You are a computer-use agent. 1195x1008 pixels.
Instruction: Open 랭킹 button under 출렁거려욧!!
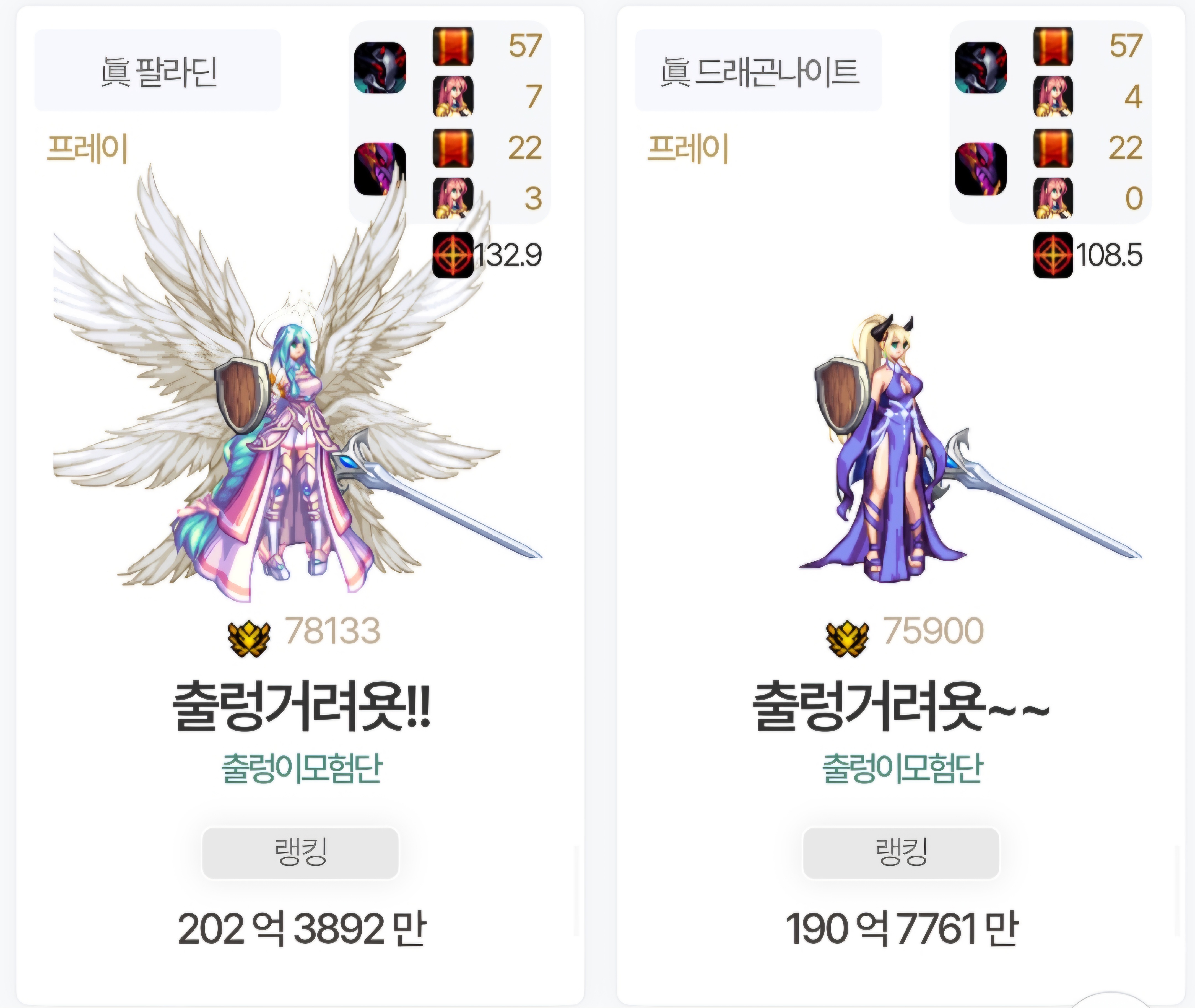301,853
